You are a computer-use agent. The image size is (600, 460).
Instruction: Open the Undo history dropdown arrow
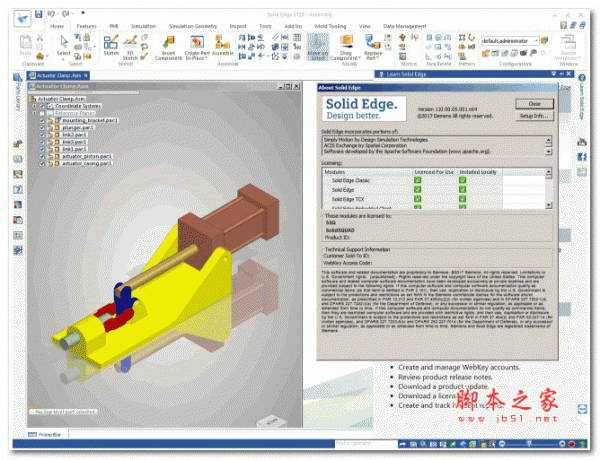coord(56,14)
